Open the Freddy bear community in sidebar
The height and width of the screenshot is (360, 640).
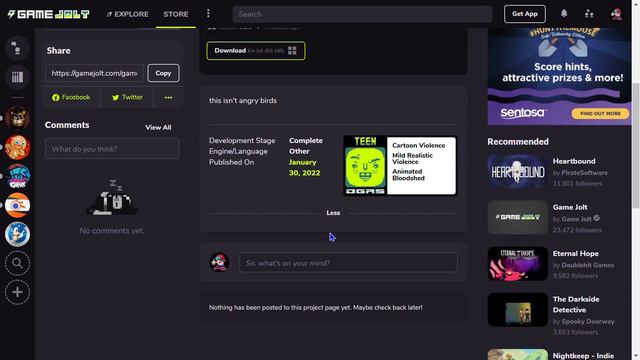pyautogui.click(x=17, y=118)
